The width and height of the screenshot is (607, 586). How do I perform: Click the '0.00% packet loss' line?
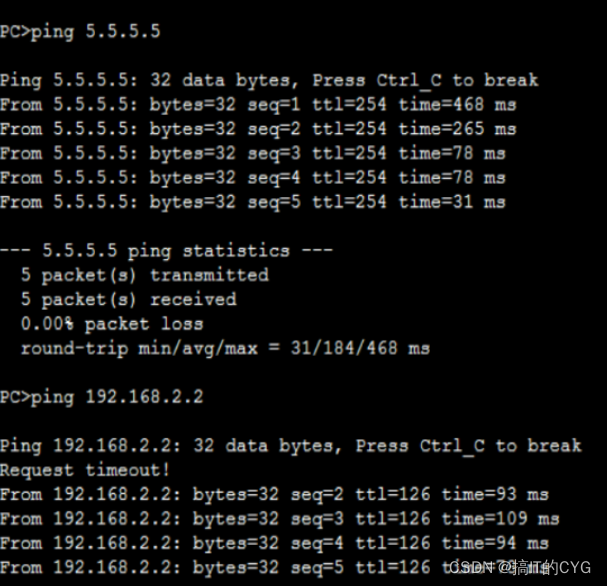112,324
